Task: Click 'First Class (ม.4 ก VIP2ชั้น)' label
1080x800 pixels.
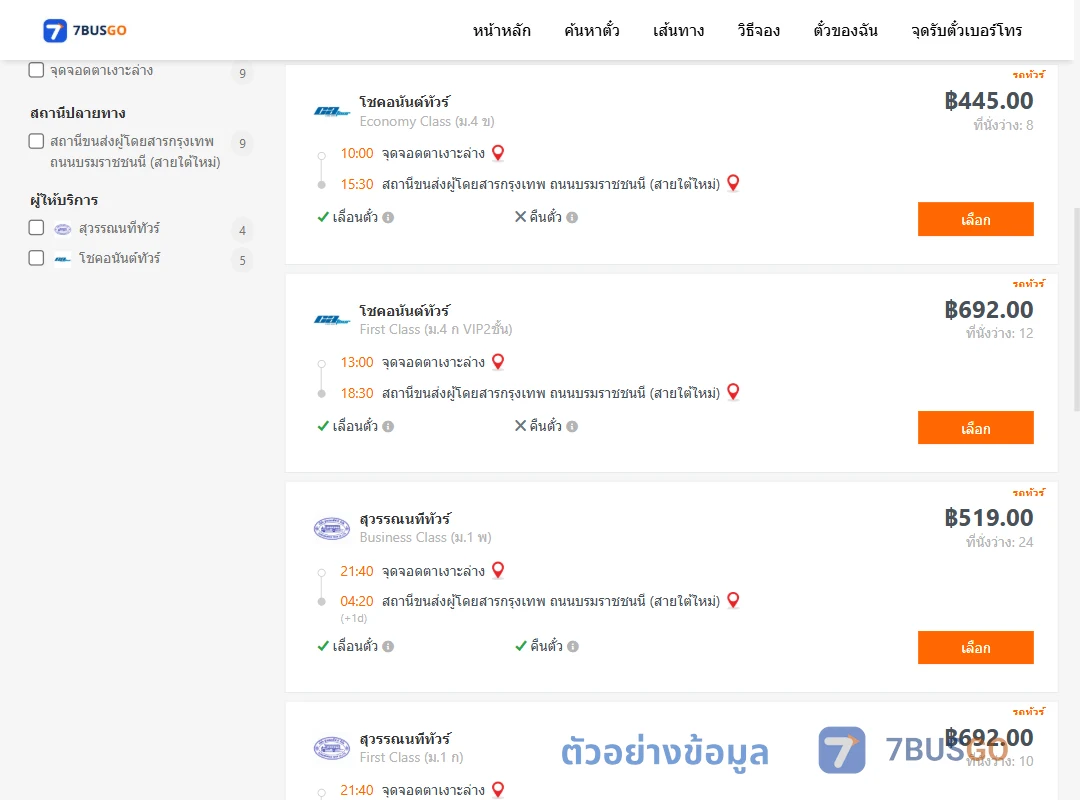Action: [x=436, y=329]
